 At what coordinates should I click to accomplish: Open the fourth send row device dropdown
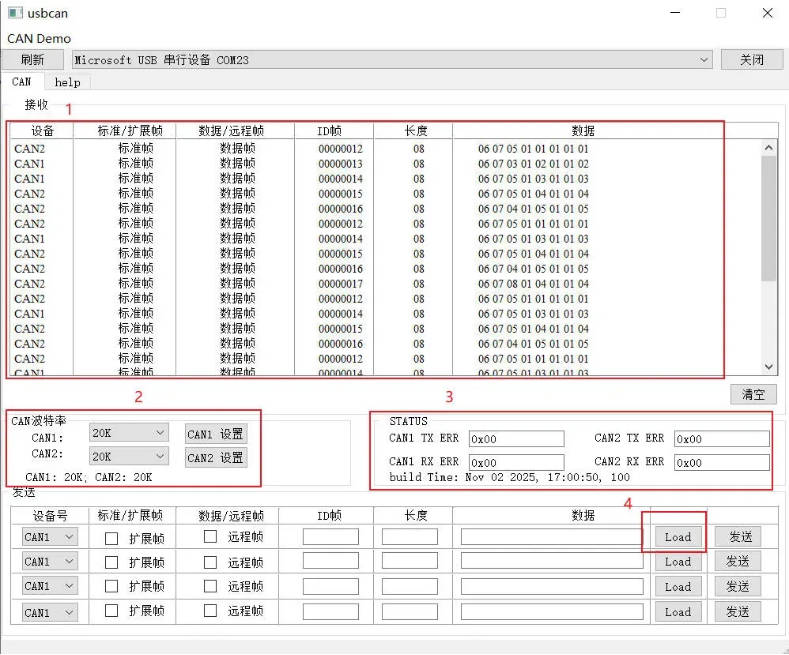pyautogui.click(x=50, y=612)
